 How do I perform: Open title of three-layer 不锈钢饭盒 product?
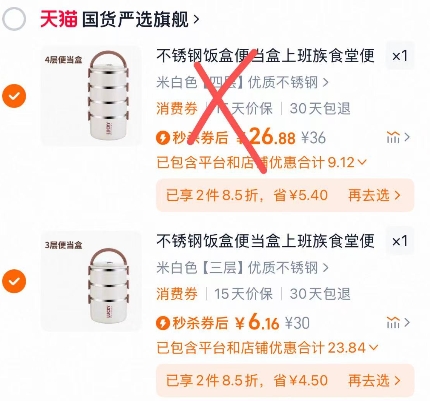266,241
